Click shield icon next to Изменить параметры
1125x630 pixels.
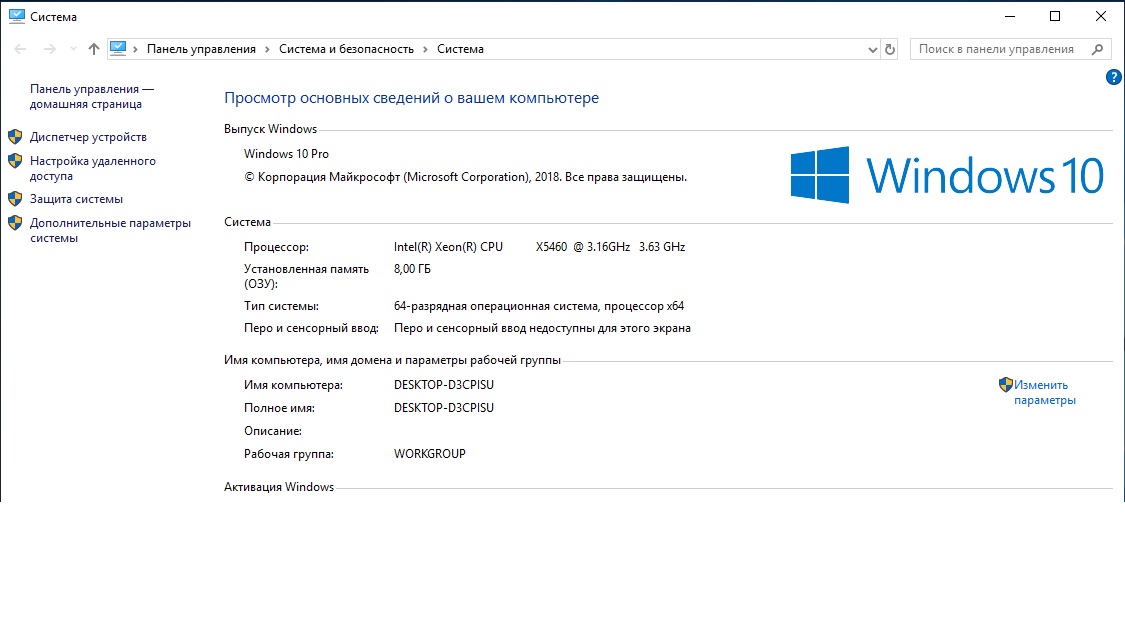coord(1005,385)
